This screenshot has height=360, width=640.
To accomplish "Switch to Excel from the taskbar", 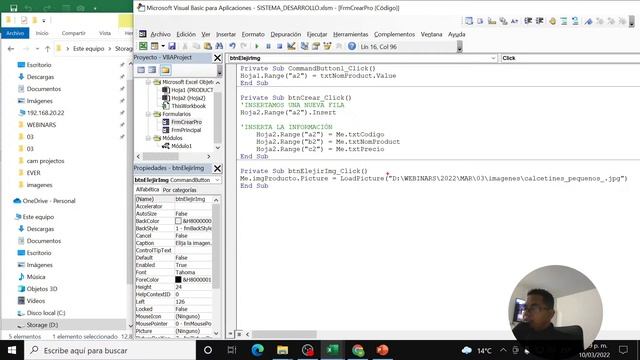I will [333, 350].
